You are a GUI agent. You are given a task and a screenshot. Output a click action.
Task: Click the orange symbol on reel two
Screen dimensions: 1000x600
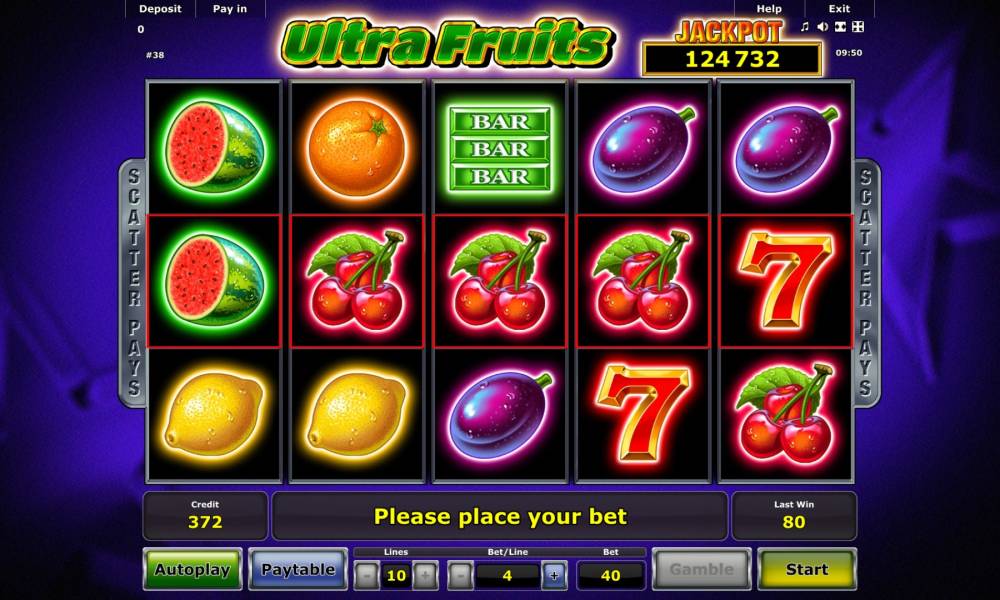357,148
